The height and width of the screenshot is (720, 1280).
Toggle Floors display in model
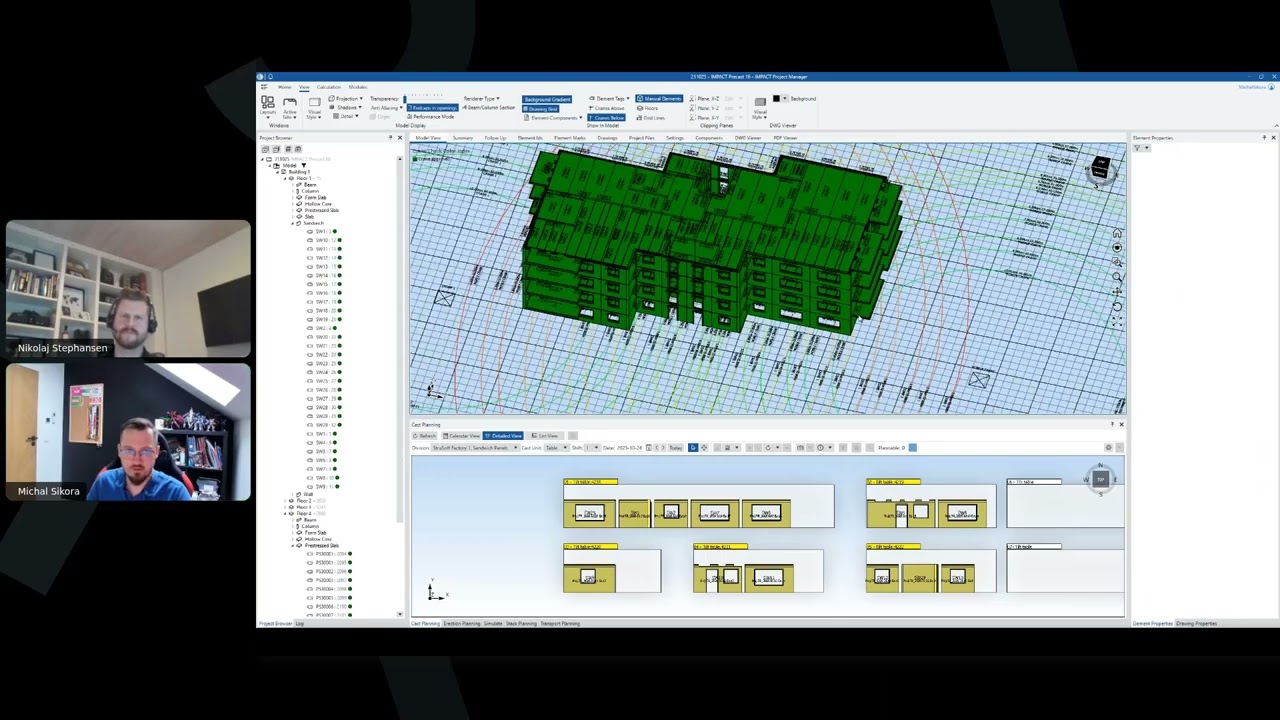pos(648,107)
